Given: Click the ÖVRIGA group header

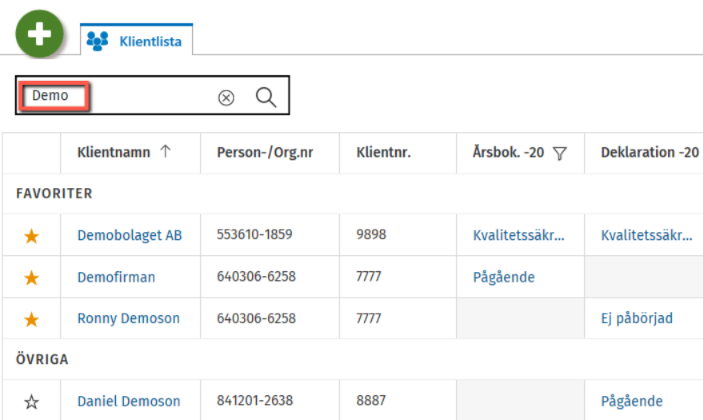Looking at the screenshot, I should [42, 359].
